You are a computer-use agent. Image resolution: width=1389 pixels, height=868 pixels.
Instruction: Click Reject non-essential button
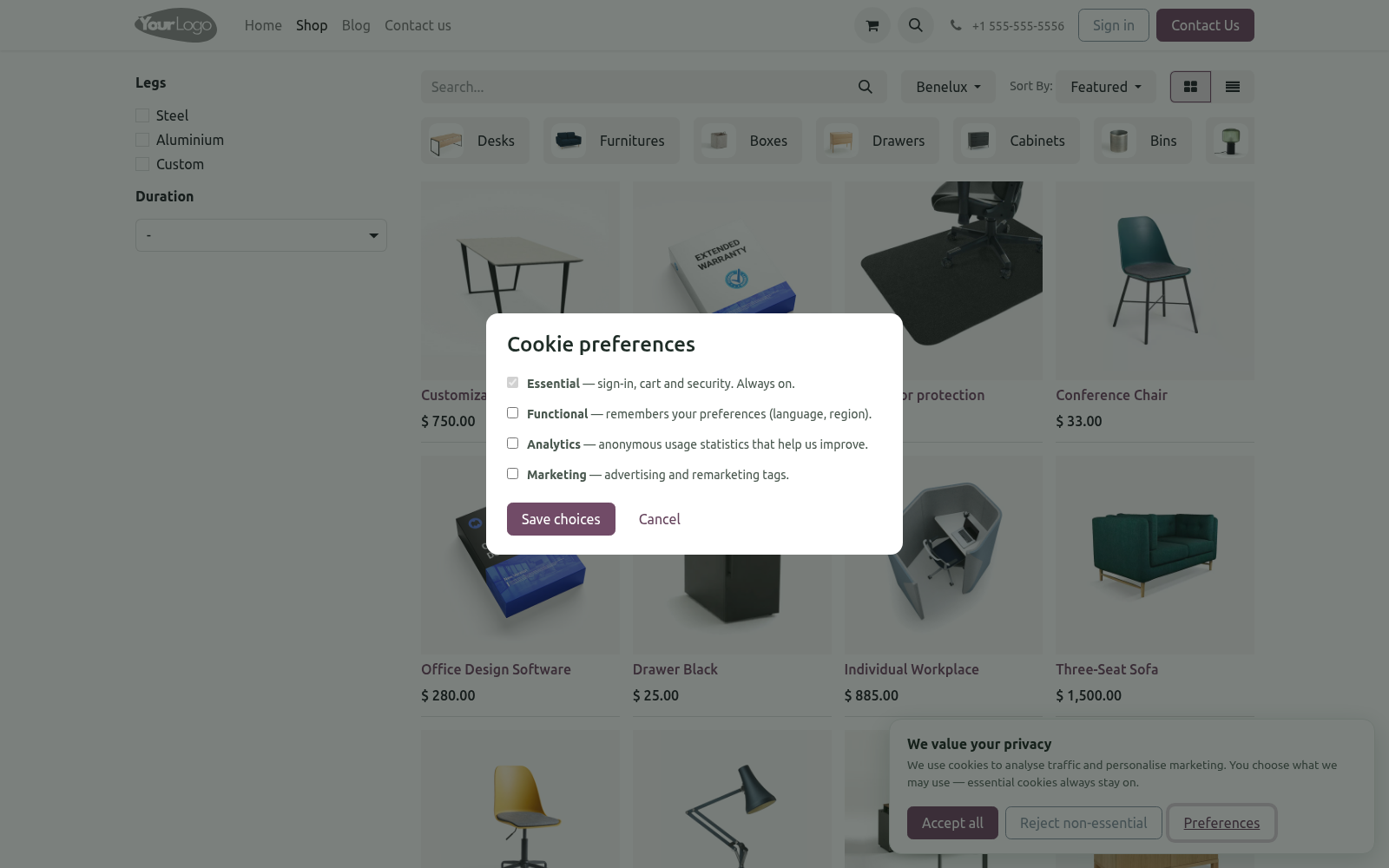(1083, 823)
